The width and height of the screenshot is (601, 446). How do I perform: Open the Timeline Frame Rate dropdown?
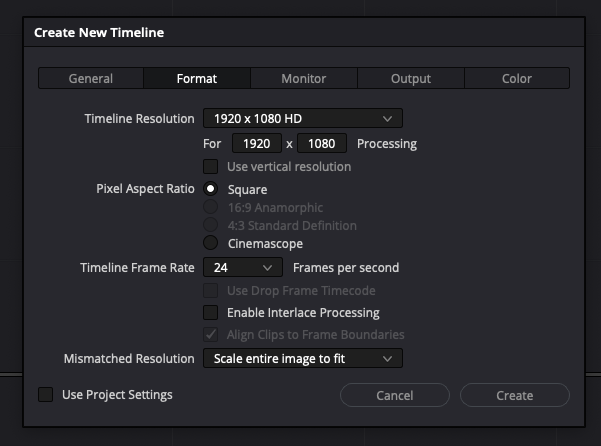pos(243,268)
